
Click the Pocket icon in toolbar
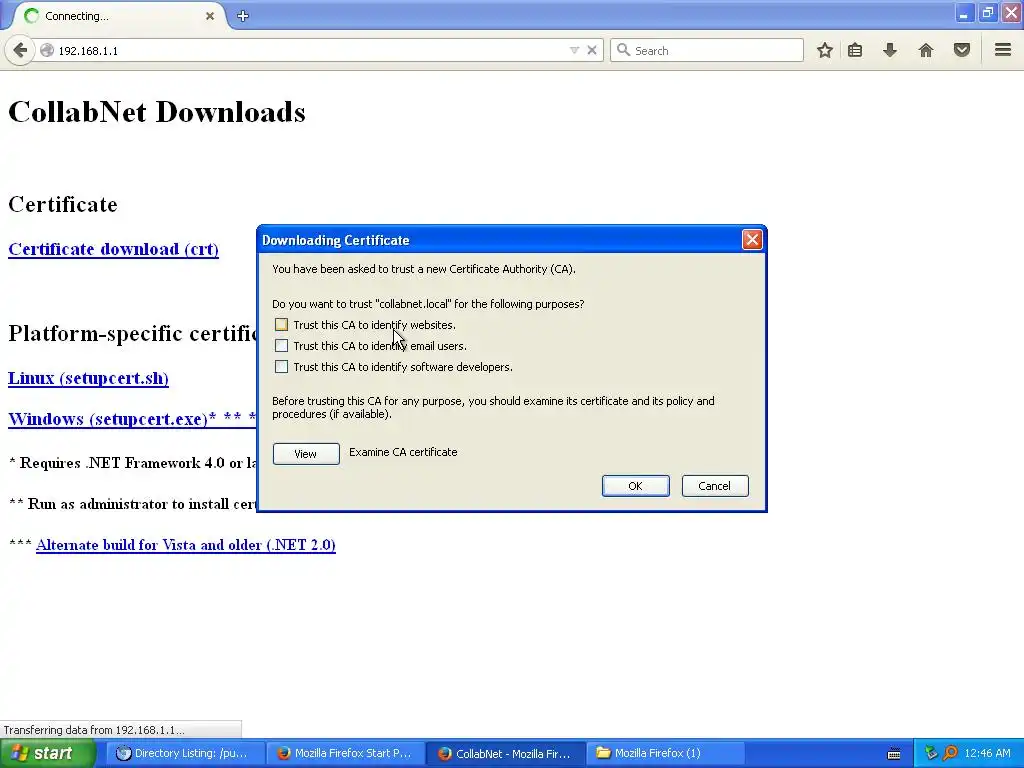tap(961, 50)
